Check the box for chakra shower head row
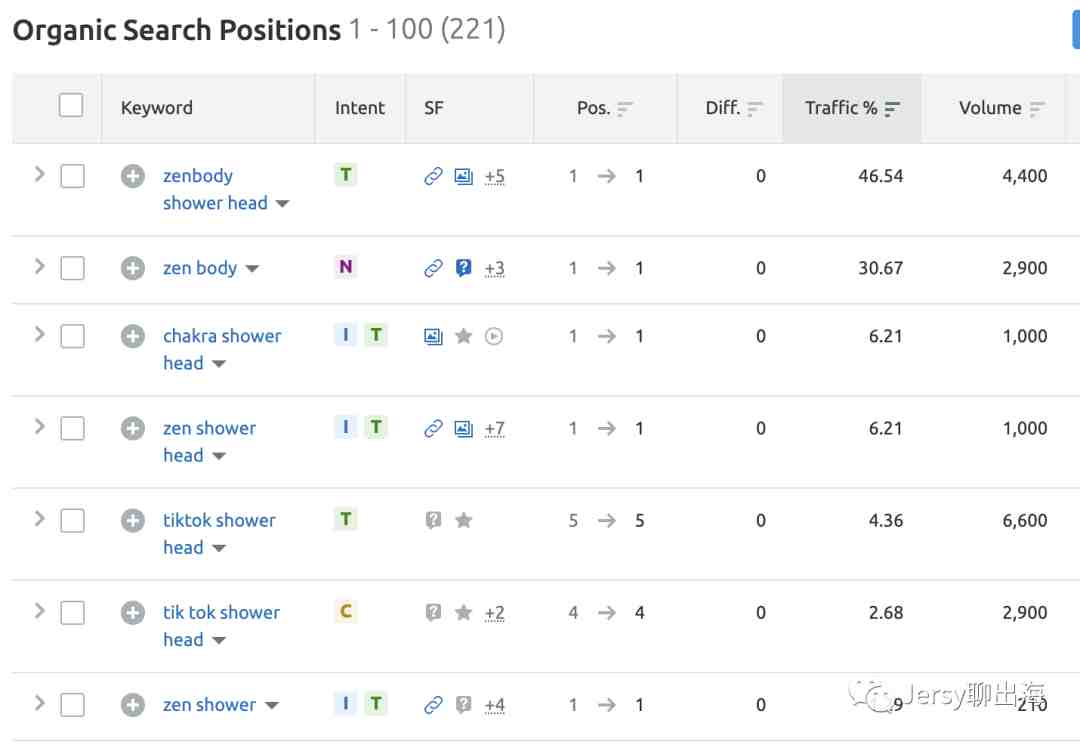This screenshot has width=1080, height=745. [72, 337]
